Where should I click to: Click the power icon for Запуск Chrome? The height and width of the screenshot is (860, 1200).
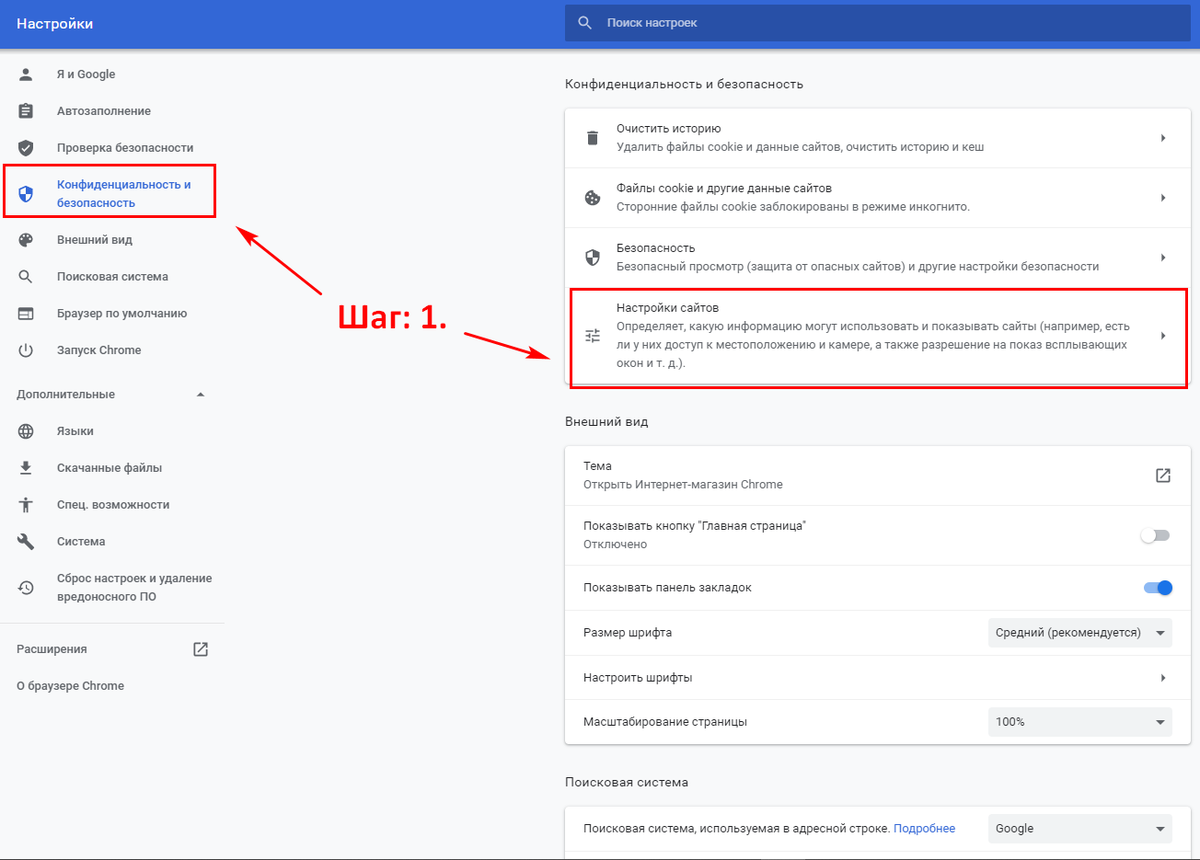click(26, 351)
